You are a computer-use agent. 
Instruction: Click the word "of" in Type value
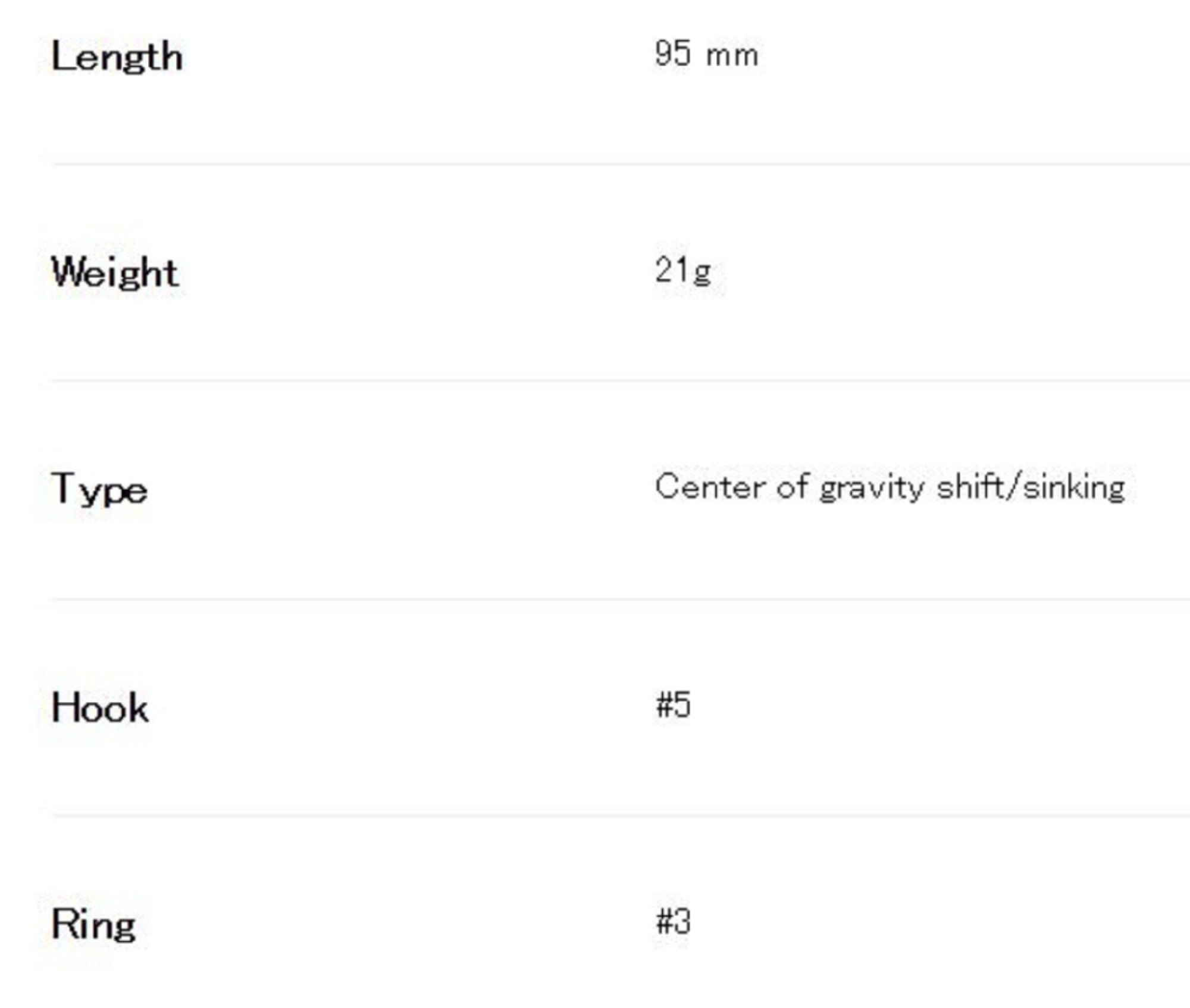(x=792, y=487)
